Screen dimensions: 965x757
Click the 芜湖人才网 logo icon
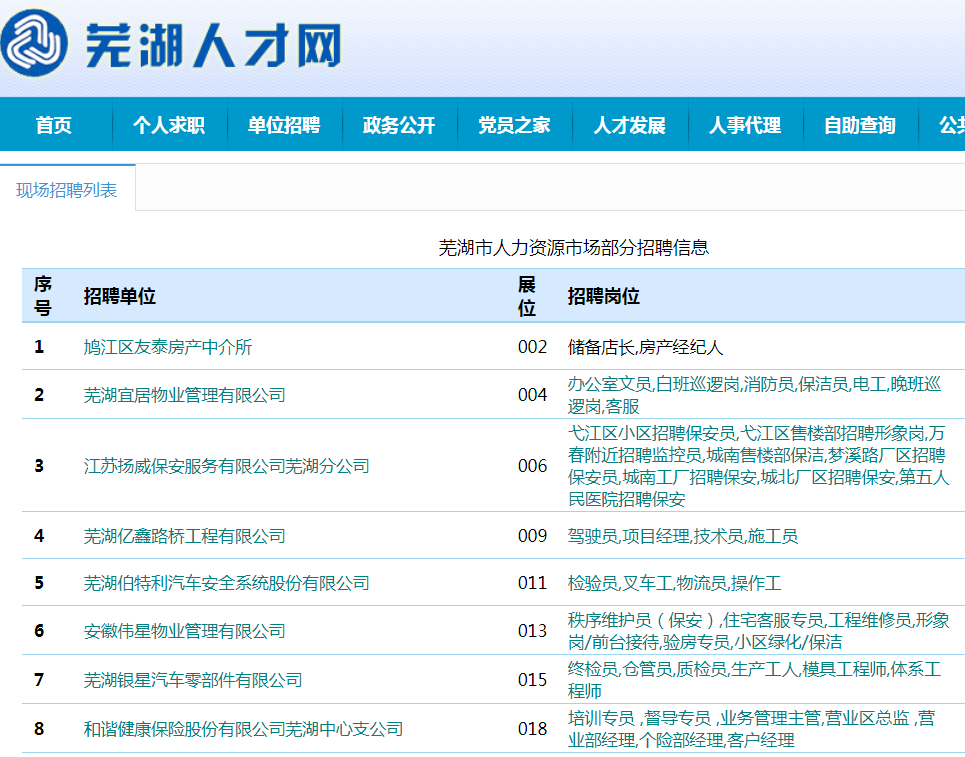click(x=35, y=44)
